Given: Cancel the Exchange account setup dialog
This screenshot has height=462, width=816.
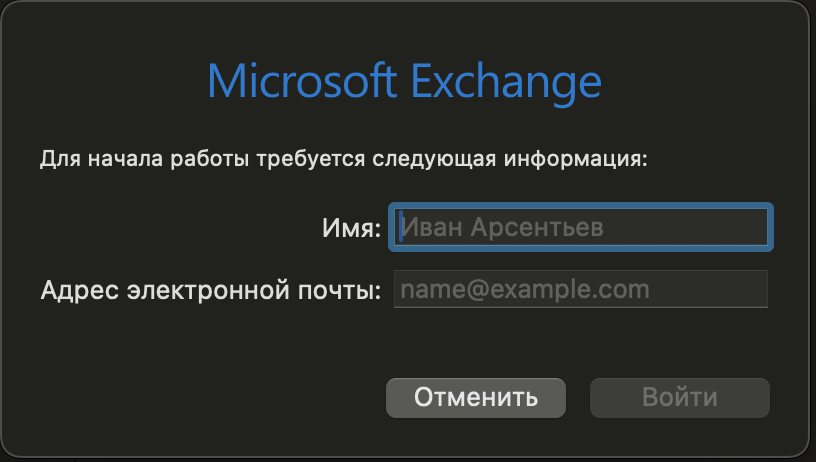Looking at the screenshot, I should coord(476,397).
